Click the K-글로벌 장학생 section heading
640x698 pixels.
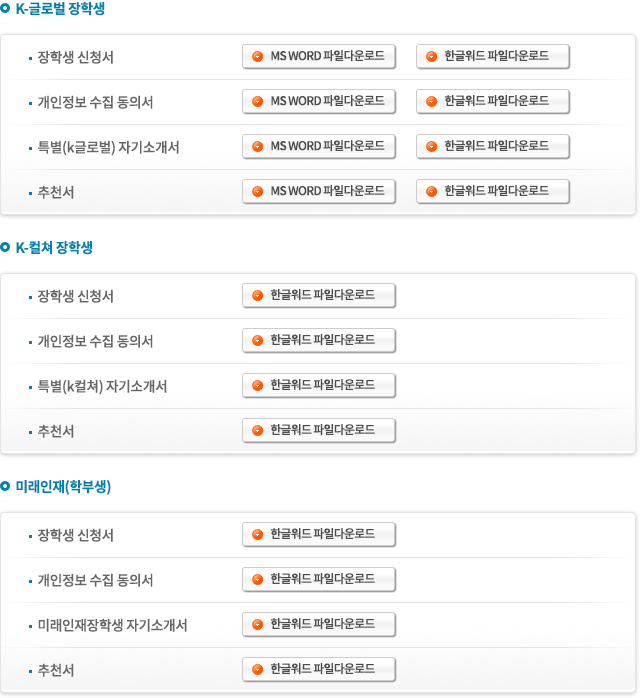(60, 8)
